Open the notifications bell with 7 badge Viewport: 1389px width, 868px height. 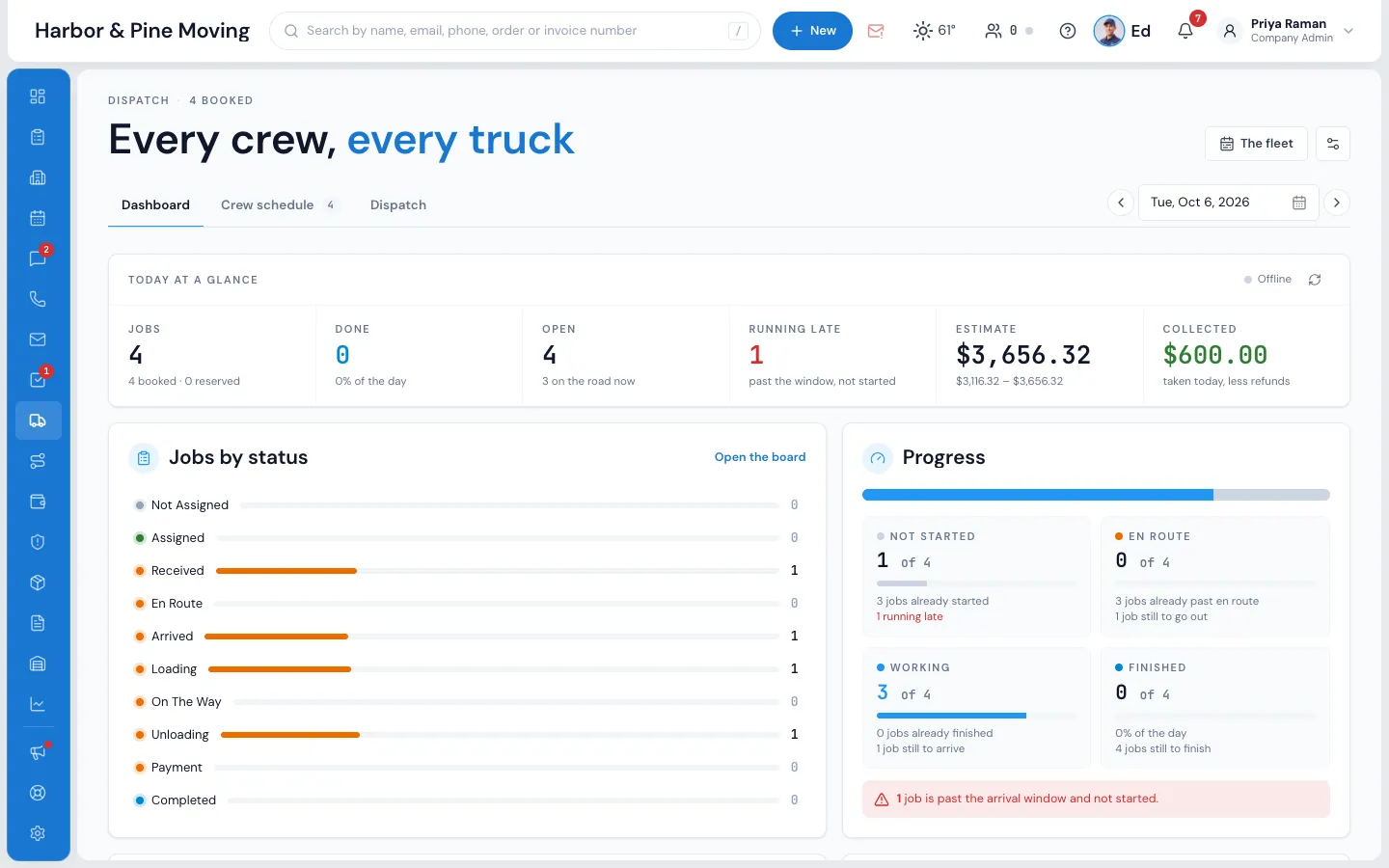coord(1185,31)
